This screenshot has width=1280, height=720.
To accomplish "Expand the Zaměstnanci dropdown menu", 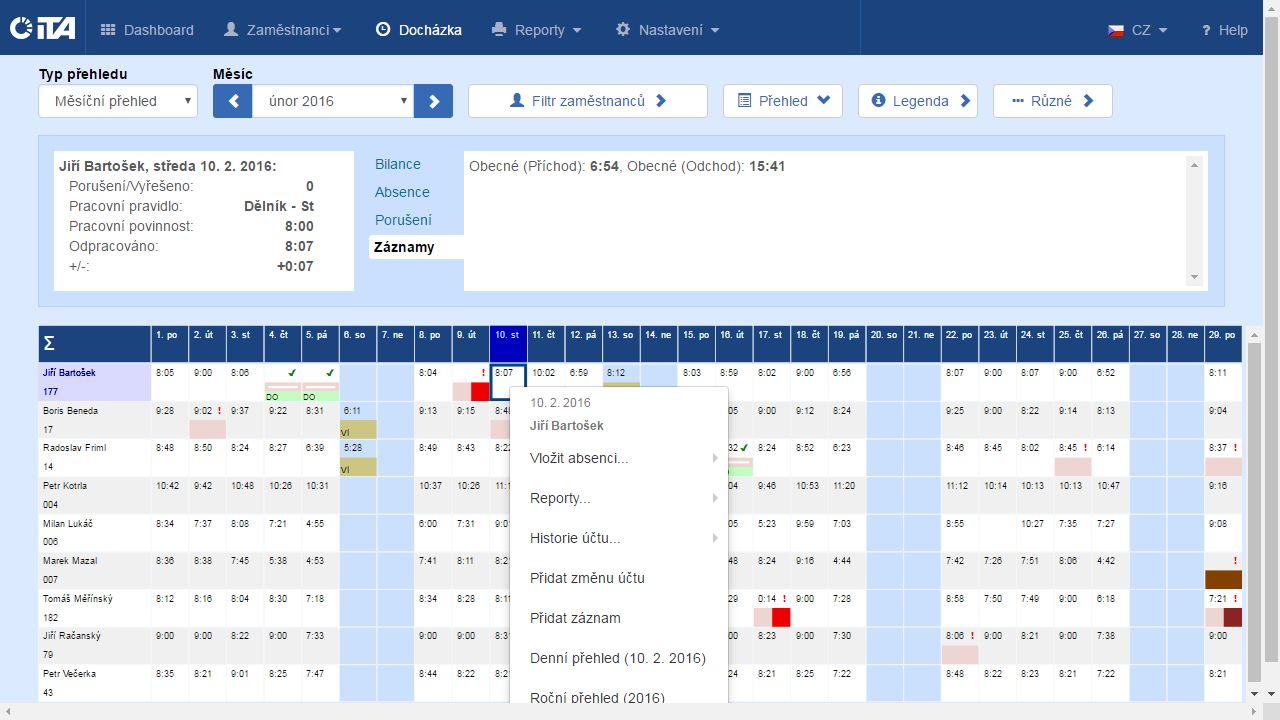I will (282, 30).
